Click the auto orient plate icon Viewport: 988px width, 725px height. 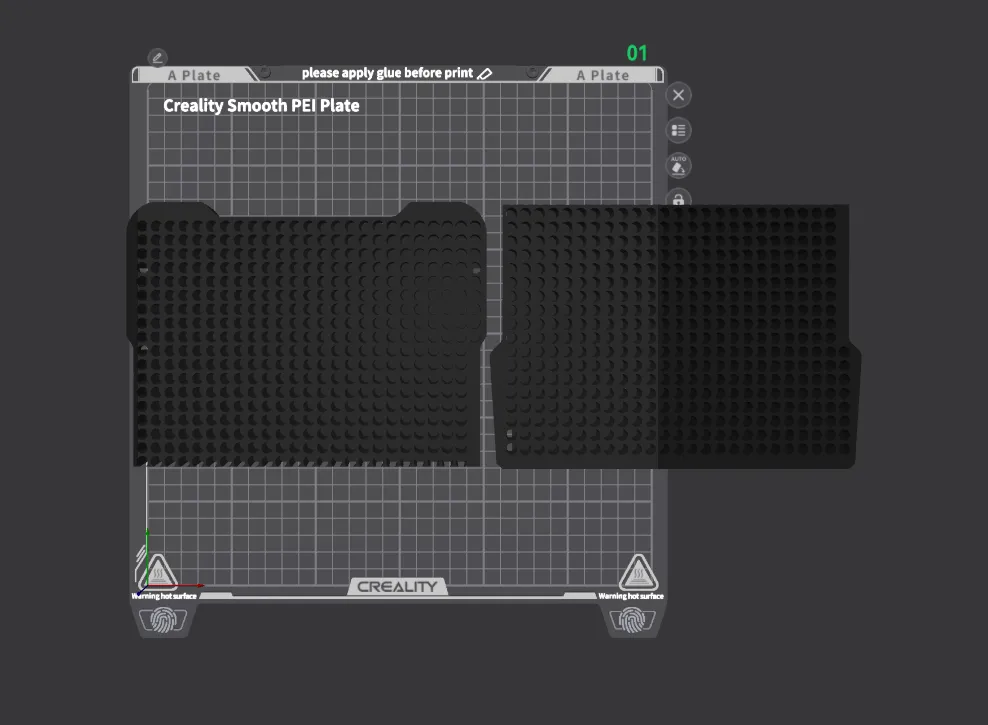point(679,166)
